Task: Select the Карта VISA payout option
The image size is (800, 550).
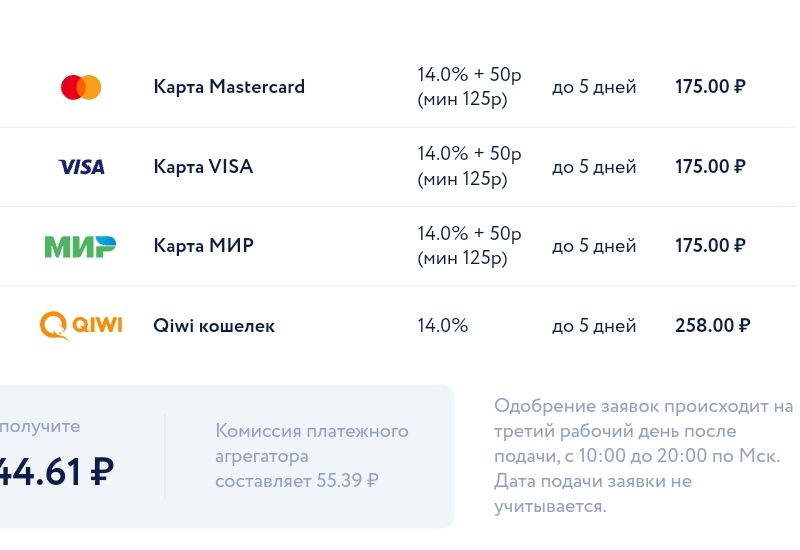Action: coord(203,167)
